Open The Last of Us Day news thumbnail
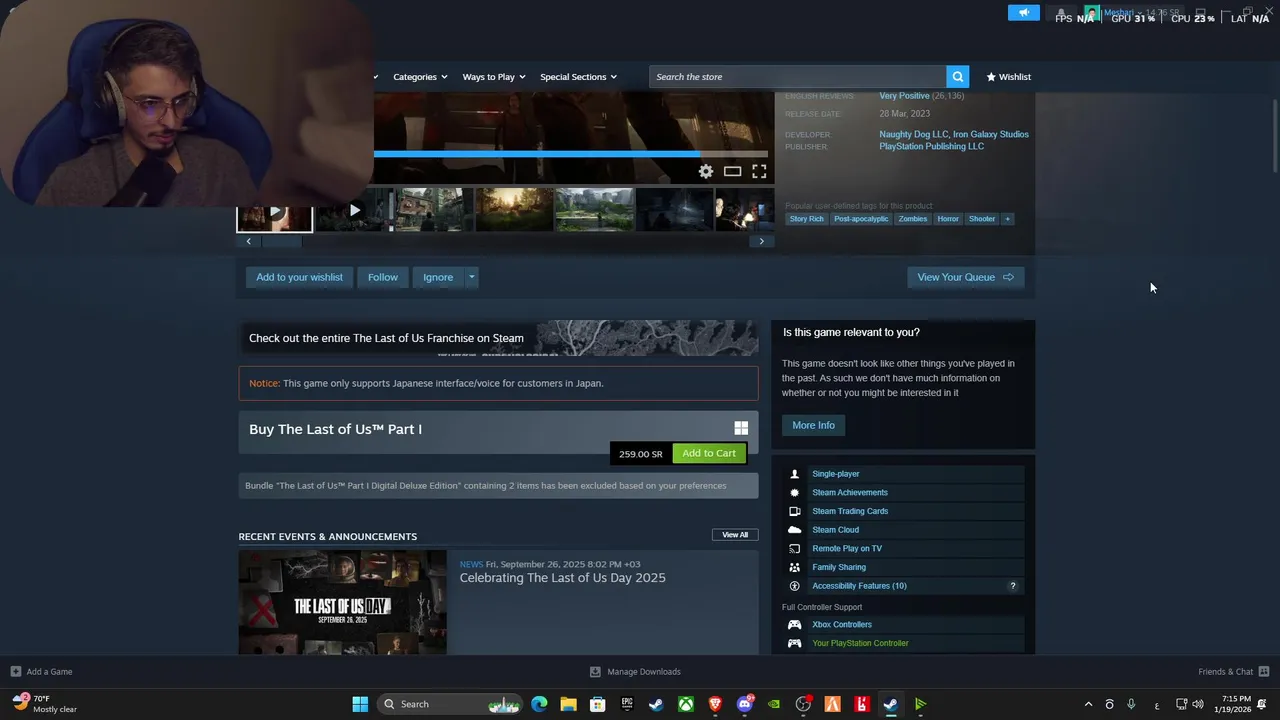 tap(342, 602)
